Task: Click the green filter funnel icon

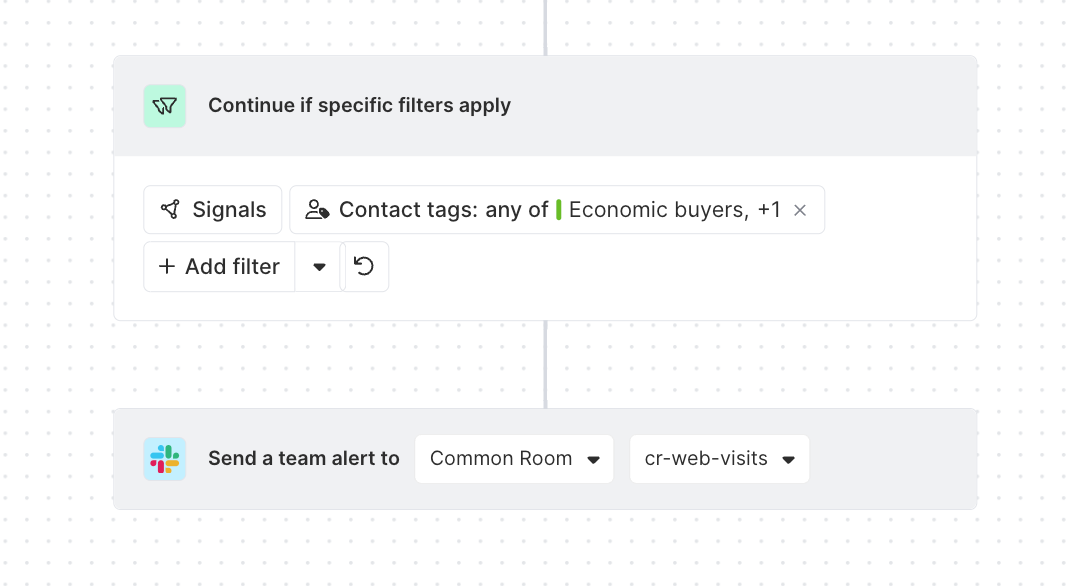Action: coord(165,106)
